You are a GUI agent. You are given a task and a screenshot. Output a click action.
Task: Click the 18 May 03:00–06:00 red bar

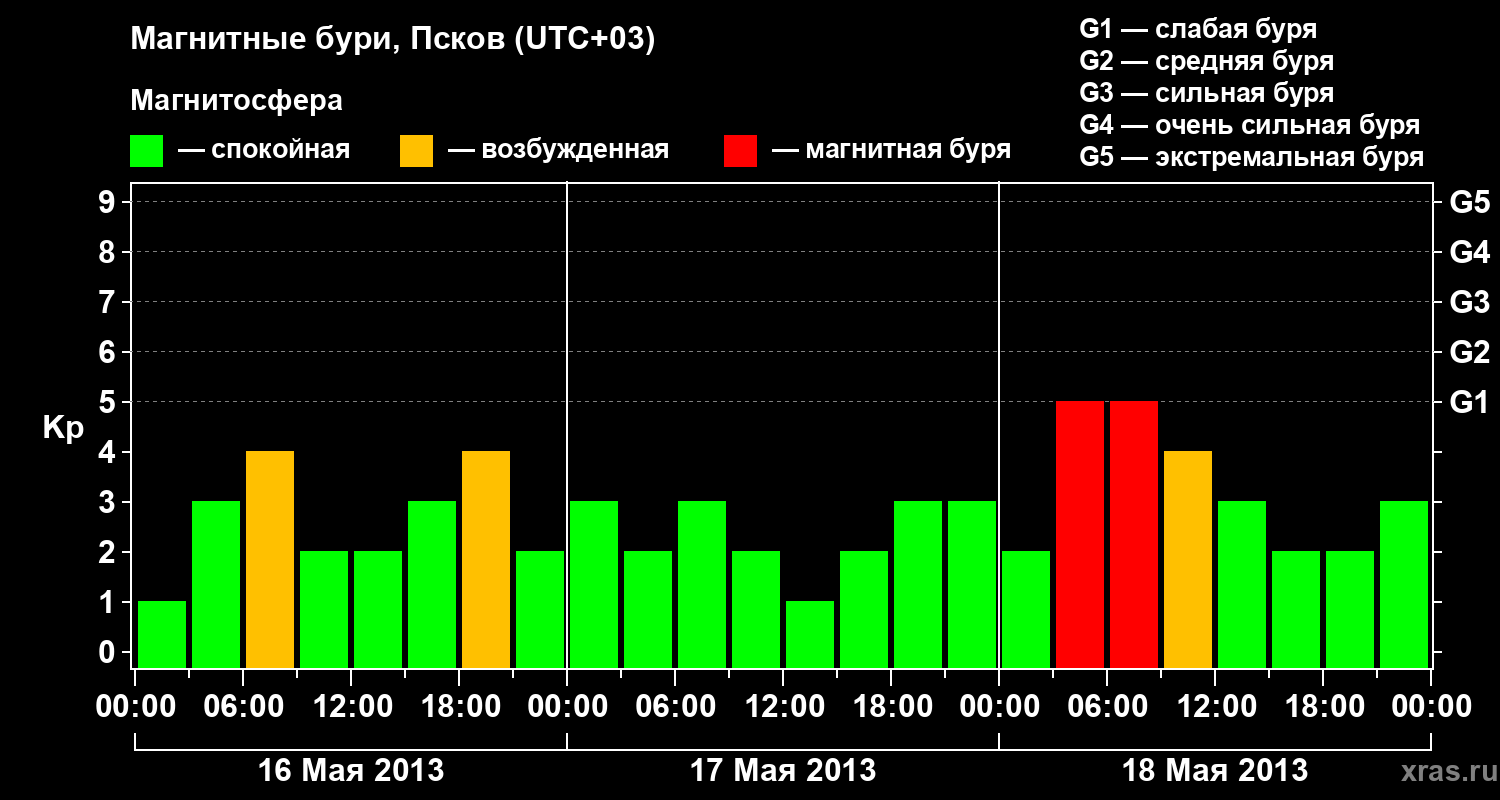coord(1080,534)
